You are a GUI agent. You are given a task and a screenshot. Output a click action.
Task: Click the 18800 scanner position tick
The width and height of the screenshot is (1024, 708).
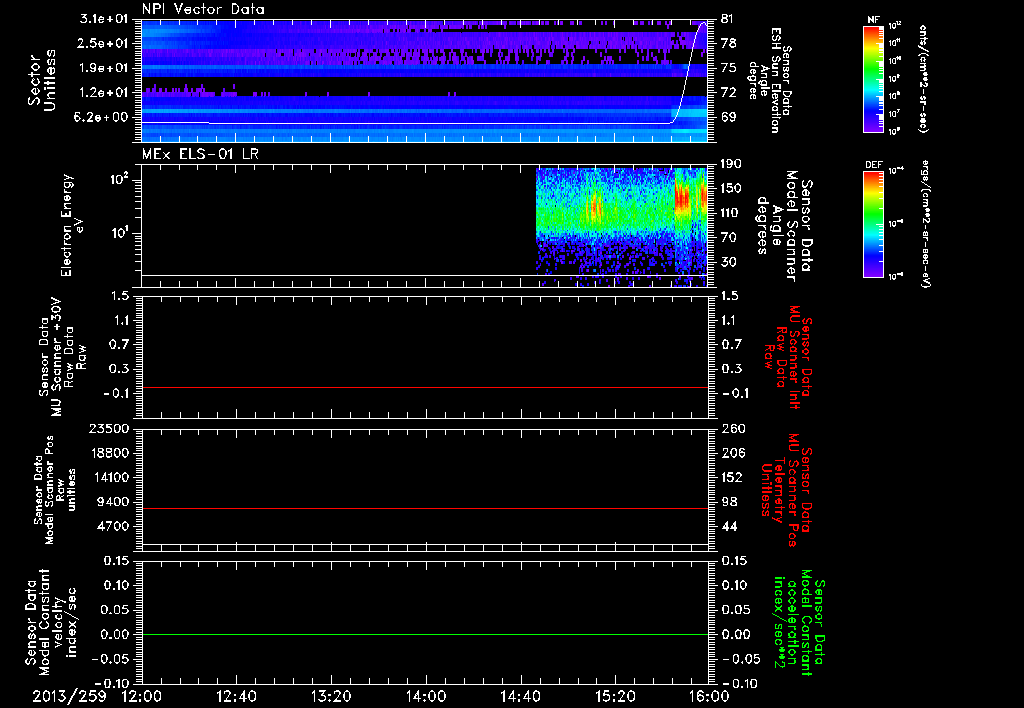[x=109, y=453]
